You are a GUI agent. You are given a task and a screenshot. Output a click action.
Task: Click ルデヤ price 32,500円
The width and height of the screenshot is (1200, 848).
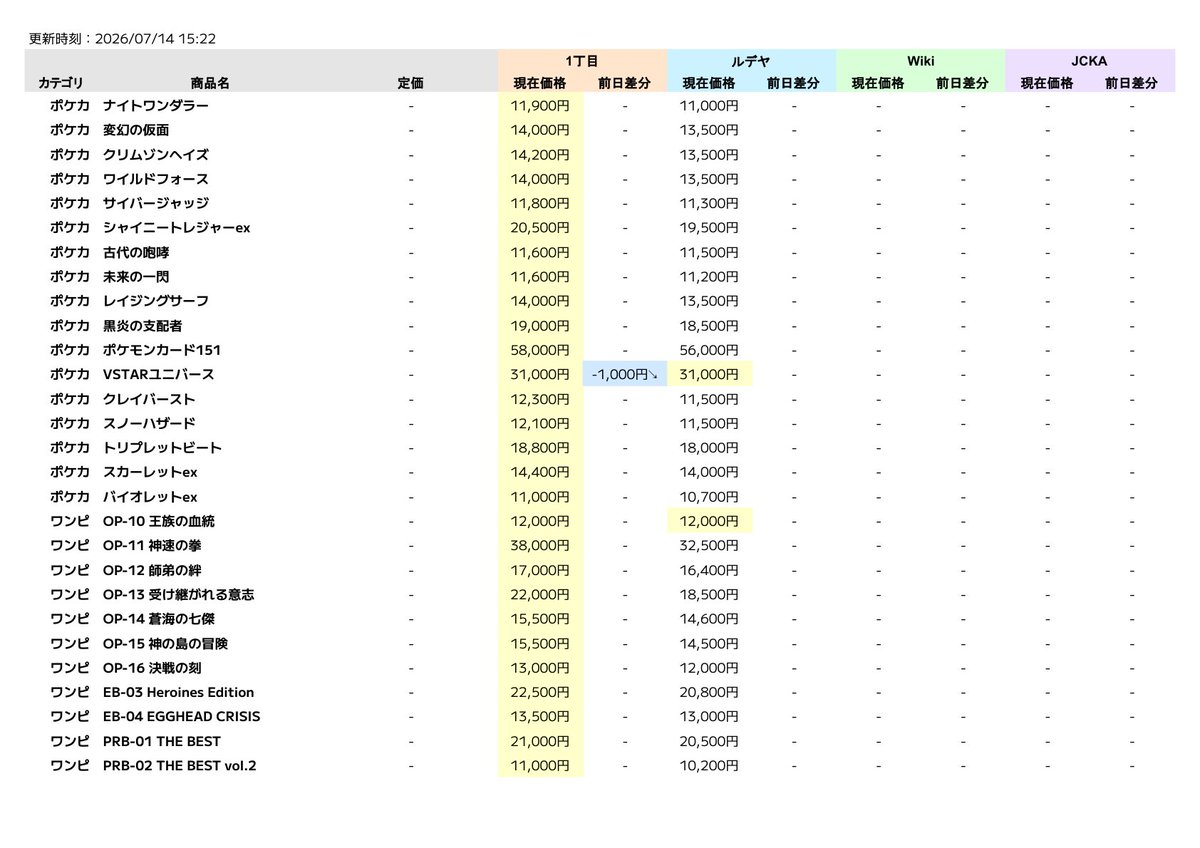click(709, 545)
